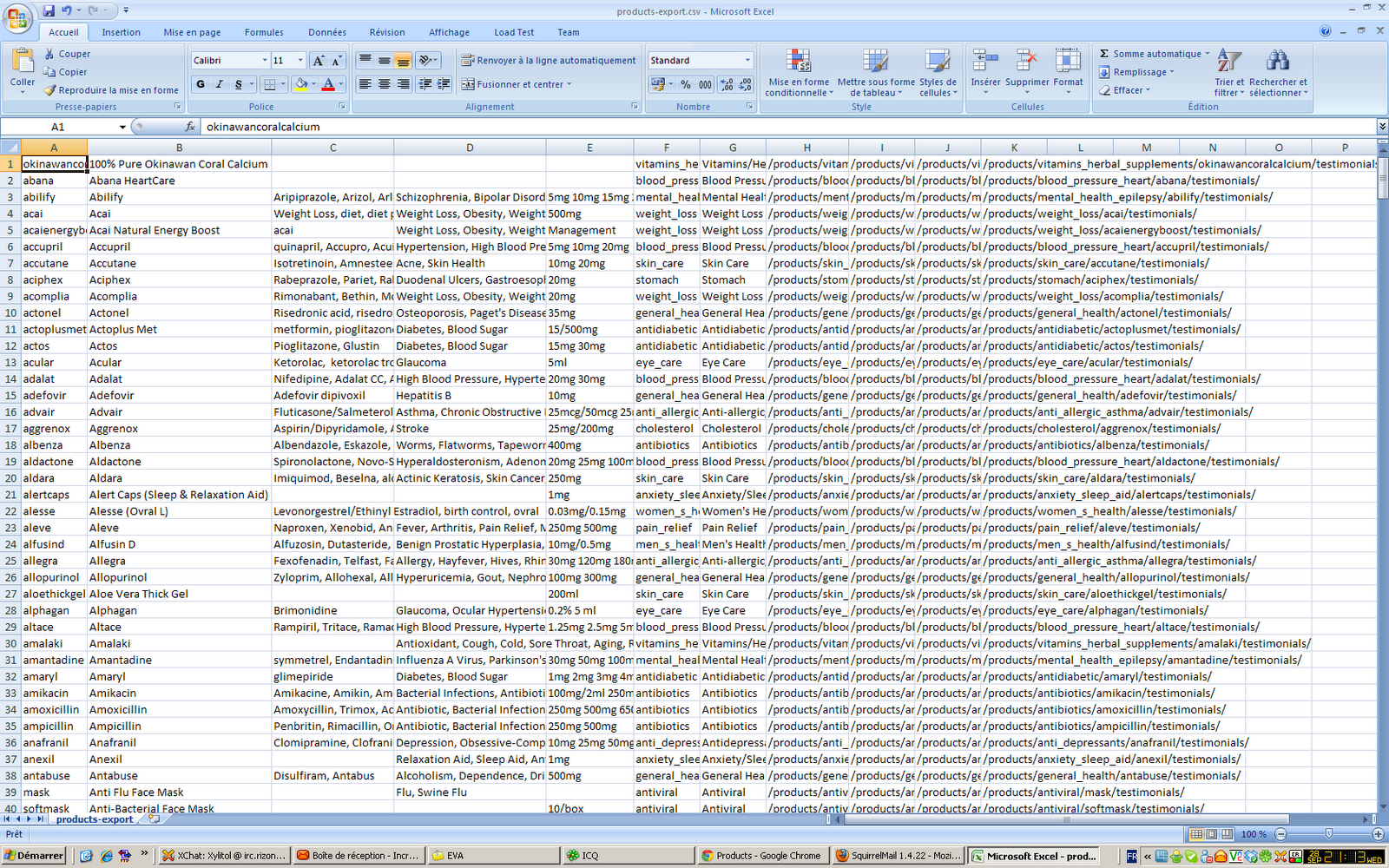Viewport: 1389px width, 868px height.
Task: Open the Données tab
Action: 327,32
